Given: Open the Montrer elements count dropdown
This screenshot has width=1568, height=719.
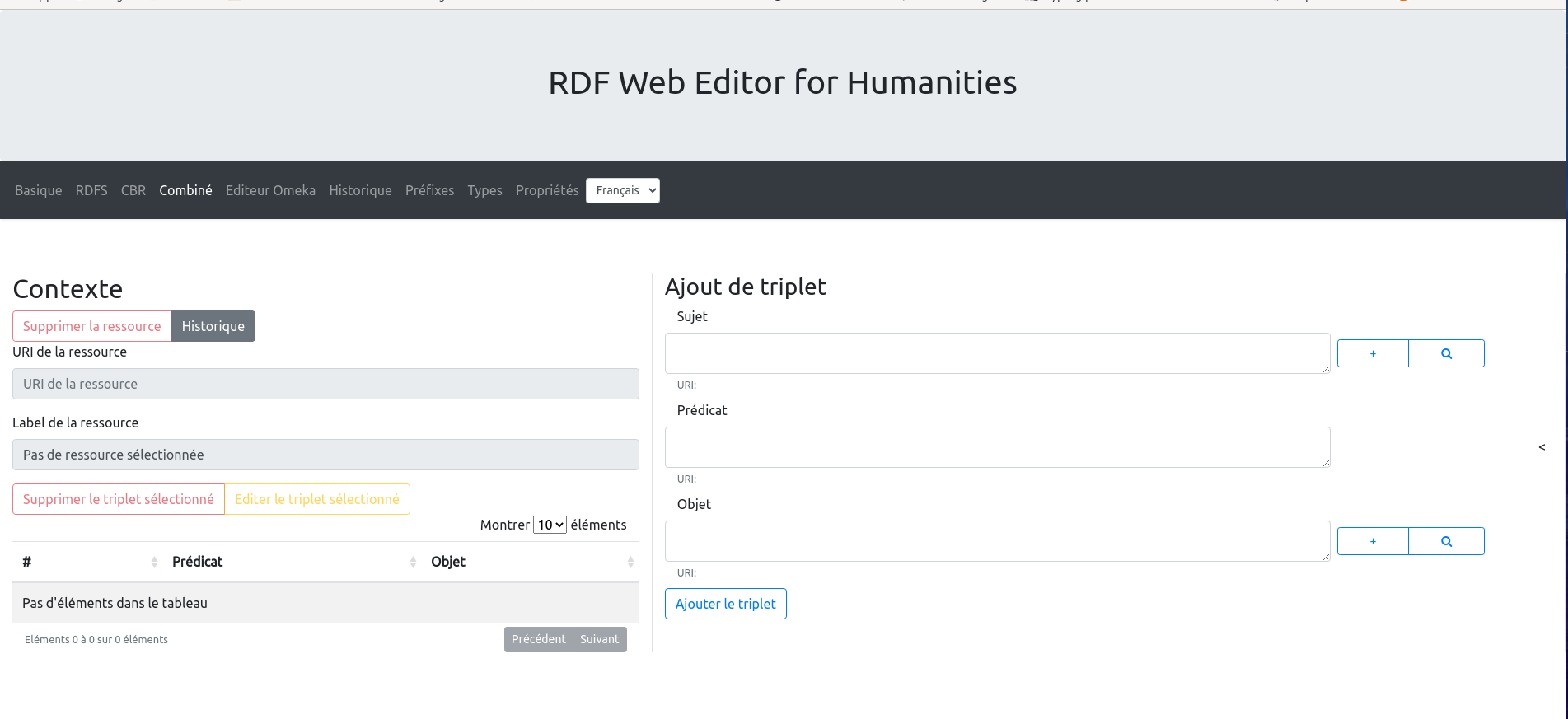Looking at the screenshot, I should click(x=550, y=525).
